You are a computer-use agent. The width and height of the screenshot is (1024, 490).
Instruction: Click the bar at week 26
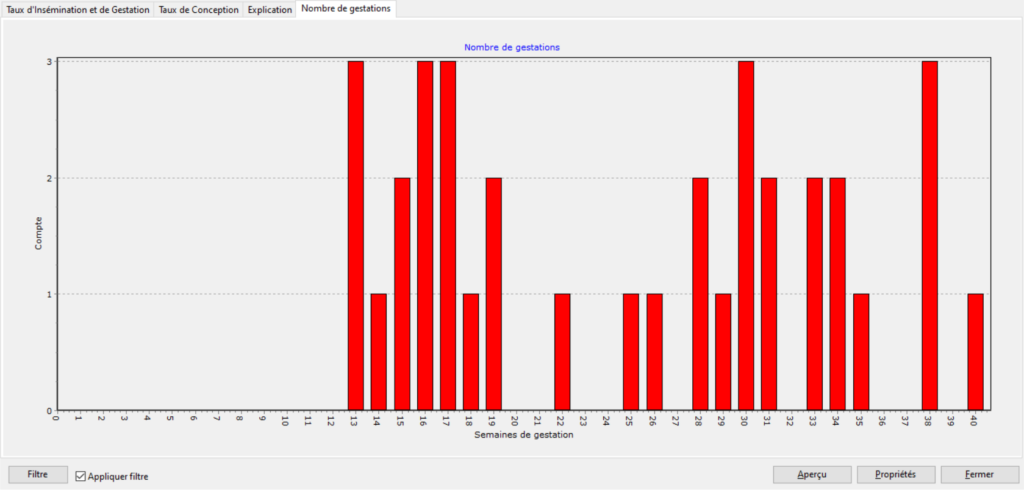(654, 352)
